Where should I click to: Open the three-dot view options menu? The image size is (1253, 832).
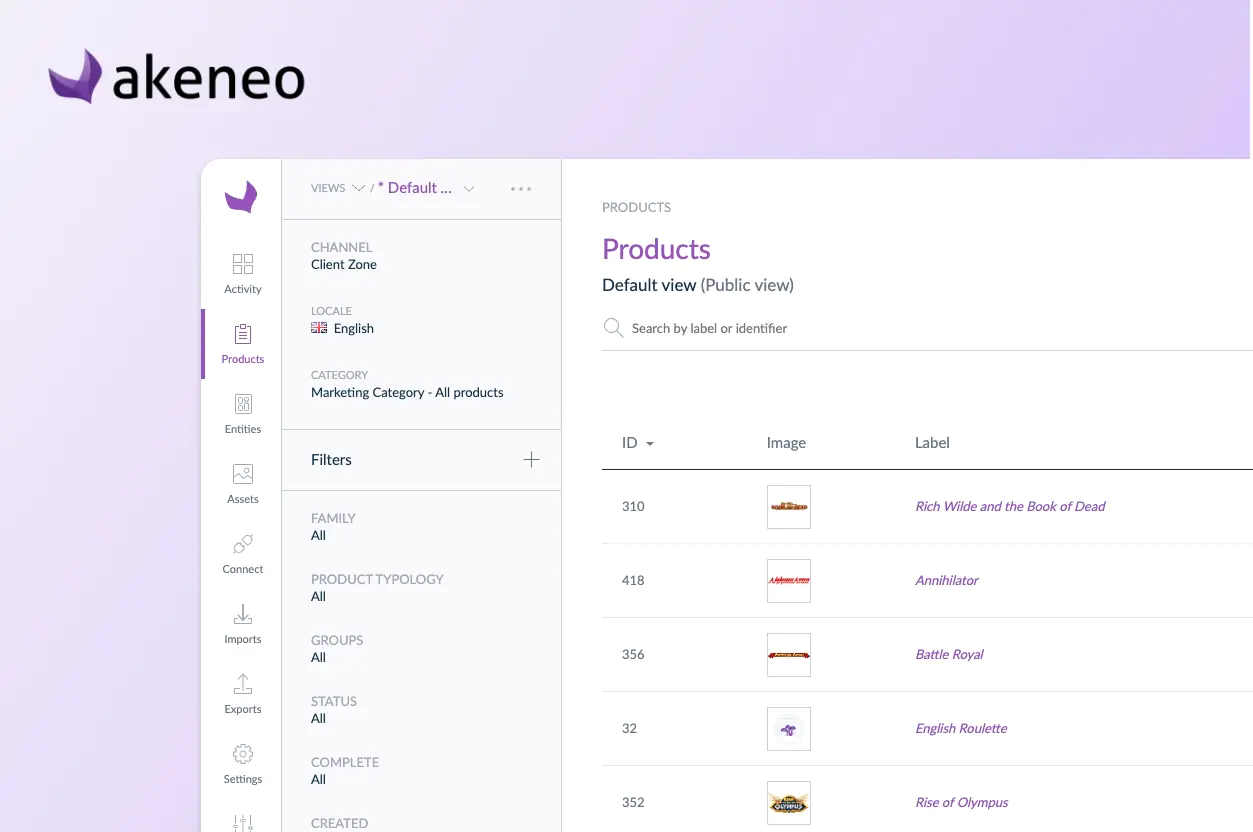[521, 188]
